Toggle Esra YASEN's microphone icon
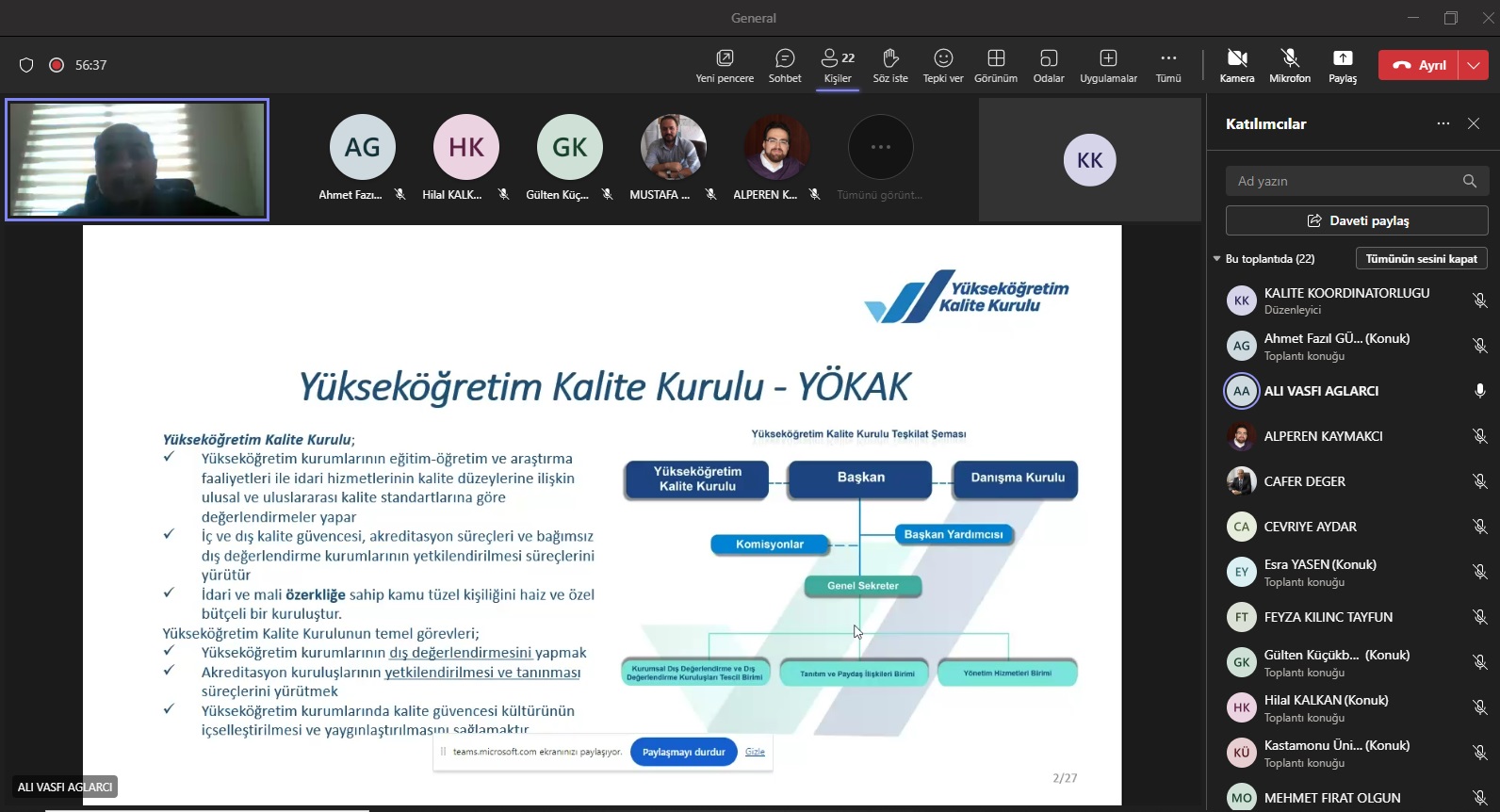 click(x=1480, y=572)
